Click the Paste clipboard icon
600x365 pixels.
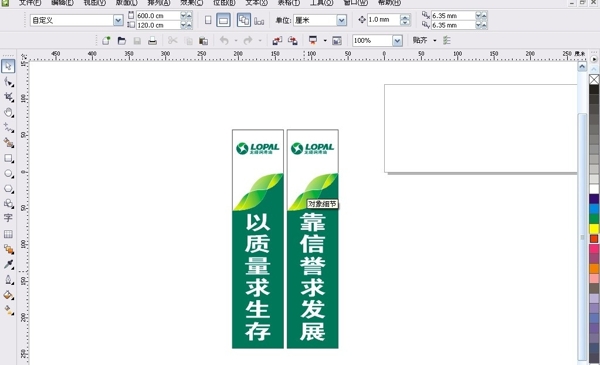tap(204, 41)
